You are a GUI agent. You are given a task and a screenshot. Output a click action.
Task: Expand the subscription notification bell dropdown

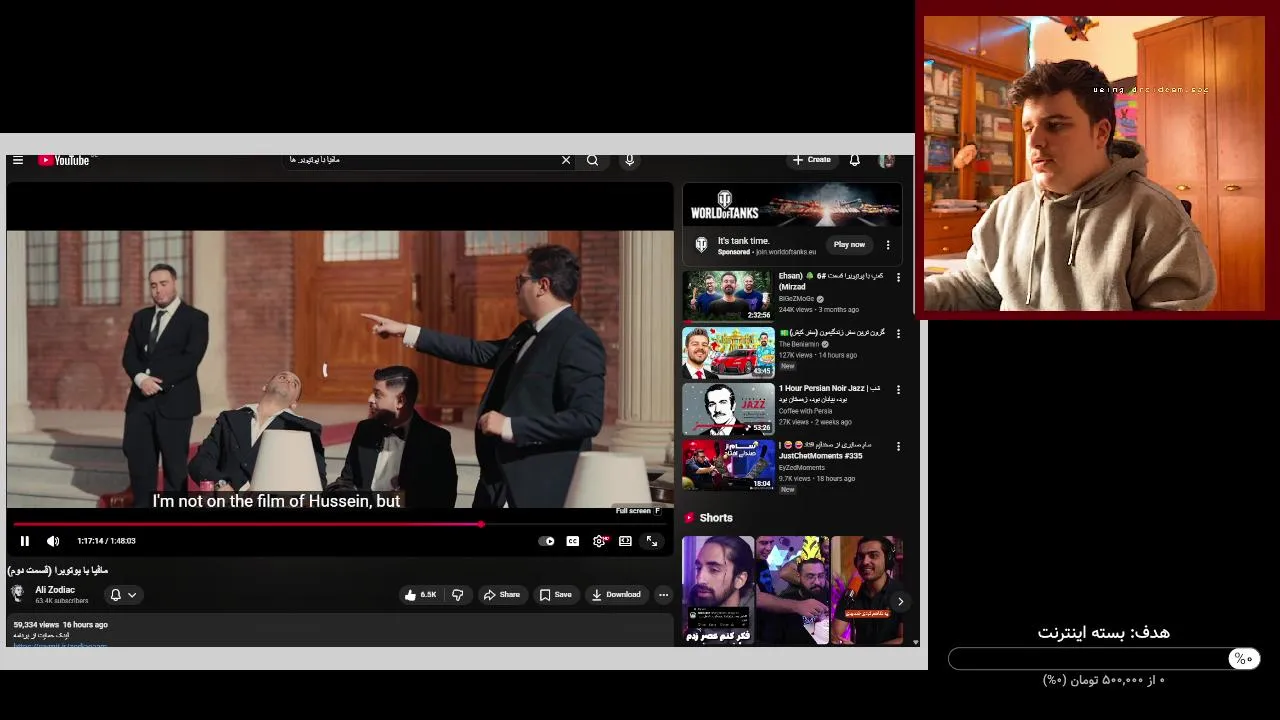click(x=123, y=595)
